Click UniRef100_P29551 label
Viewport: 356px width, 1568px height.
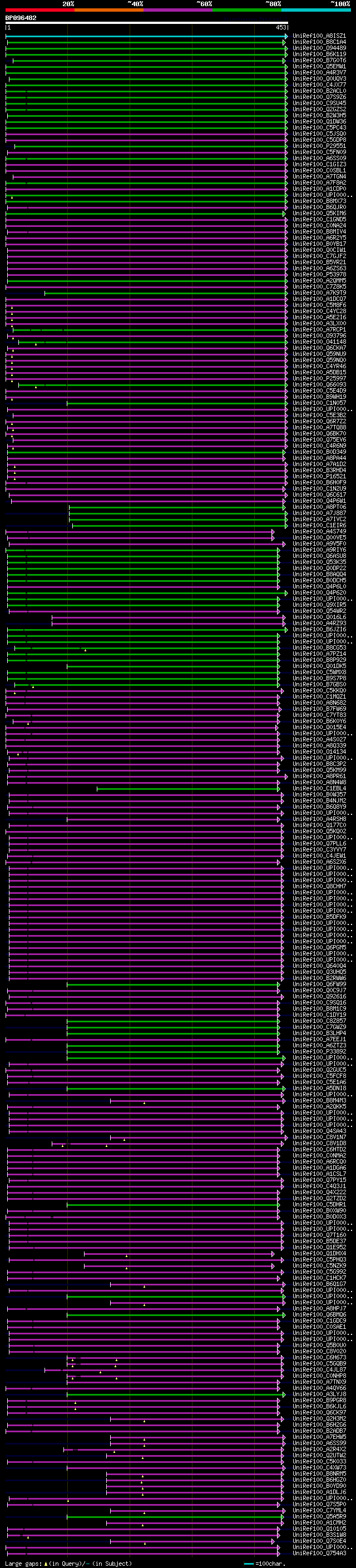pyautogui.click(x=319, y=146)
